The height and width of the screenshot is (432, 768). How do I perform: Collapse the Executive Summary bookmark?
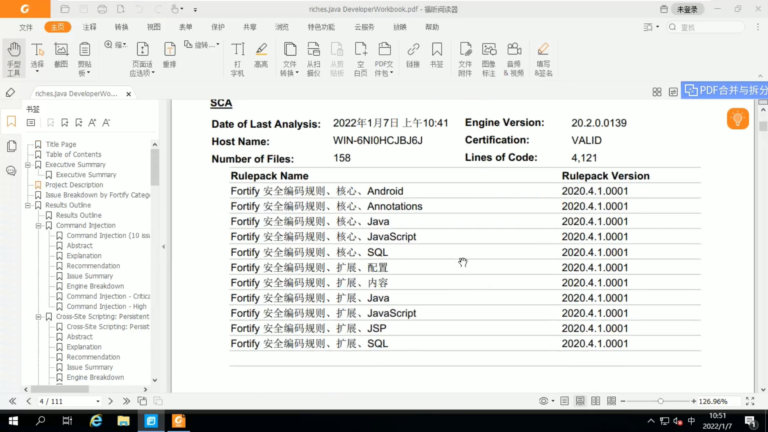(x=28, y=165)
